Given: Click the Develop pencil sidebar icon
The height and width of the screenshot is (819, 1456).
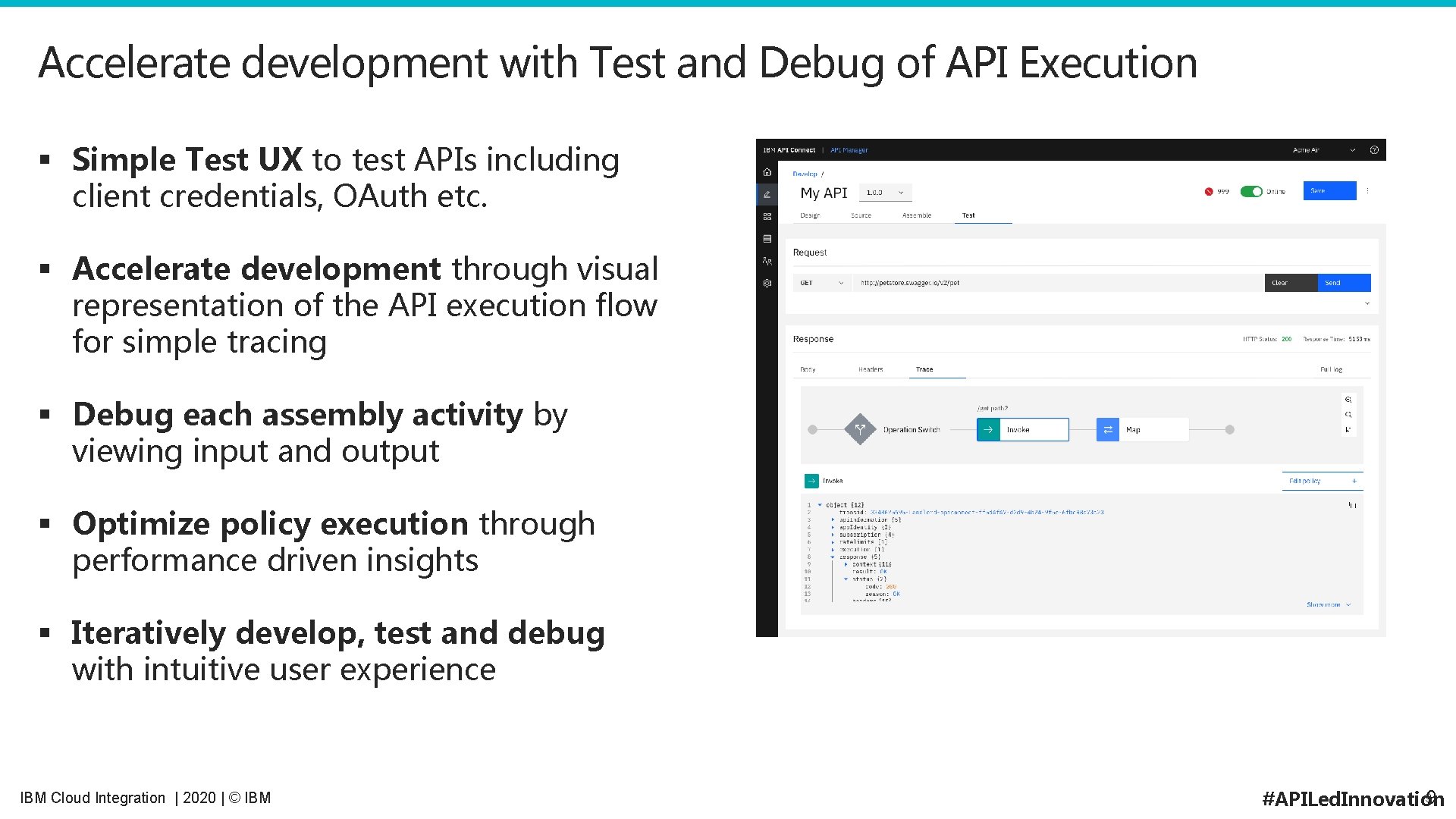Looking at the screenshot, I should [x=767, y=194].
